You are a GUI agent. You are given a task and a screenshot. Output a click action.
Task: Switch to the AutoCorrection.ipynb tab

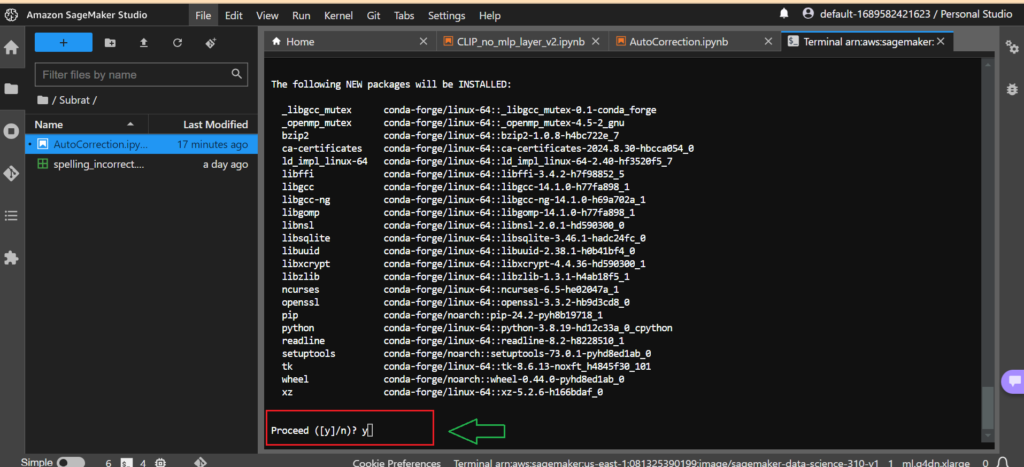pyautogui.click(x=677, y=42)
